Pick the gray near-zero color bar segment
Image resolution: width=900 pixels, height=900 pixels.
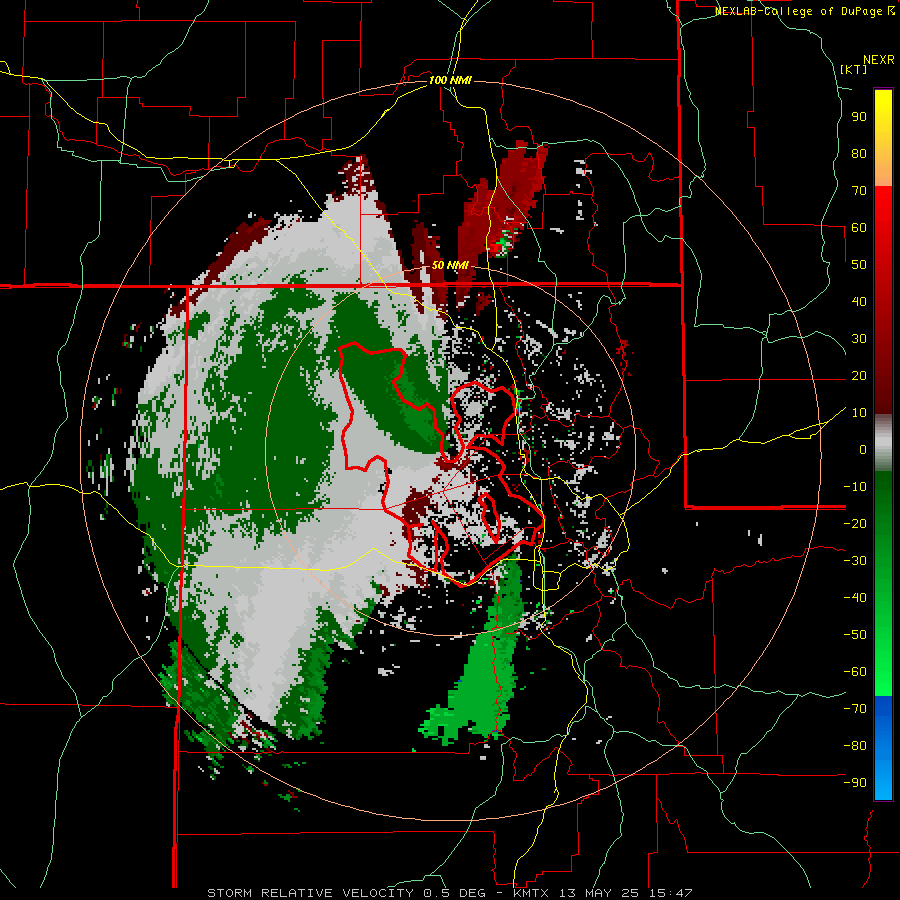point(883,443)
